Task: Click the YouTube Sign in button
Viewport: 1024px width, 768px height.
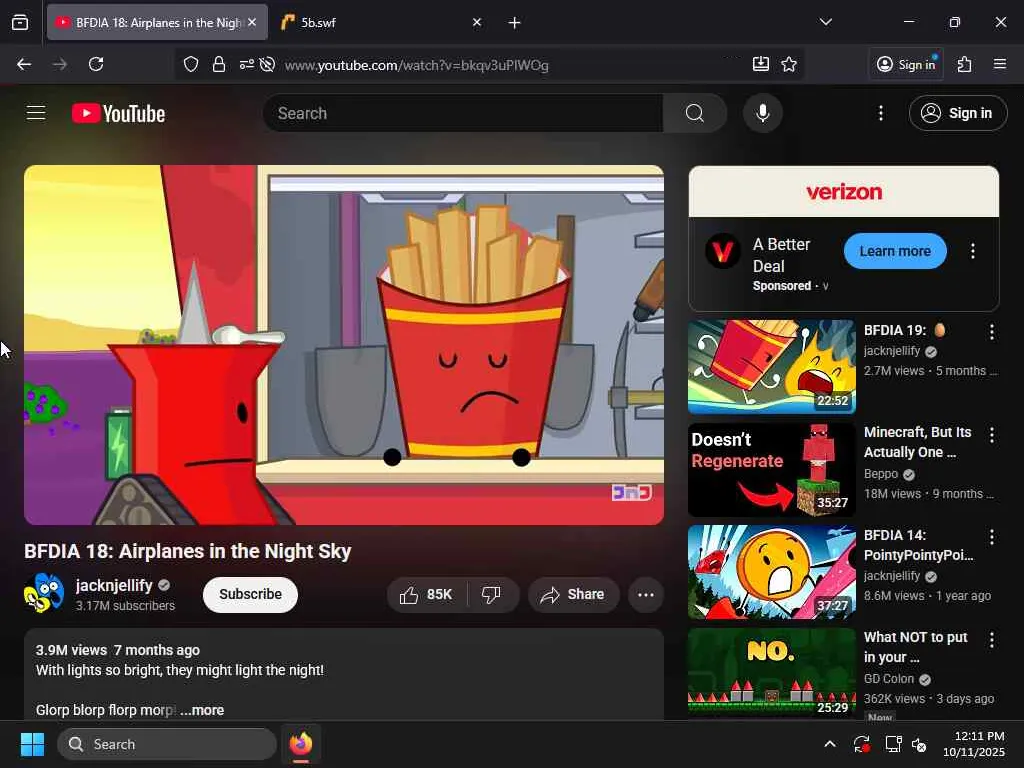Action: (x=957, y=113)
